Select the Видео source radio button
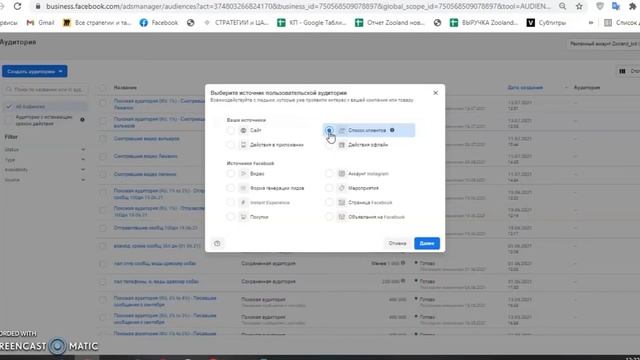 click(x=231, y=173)
